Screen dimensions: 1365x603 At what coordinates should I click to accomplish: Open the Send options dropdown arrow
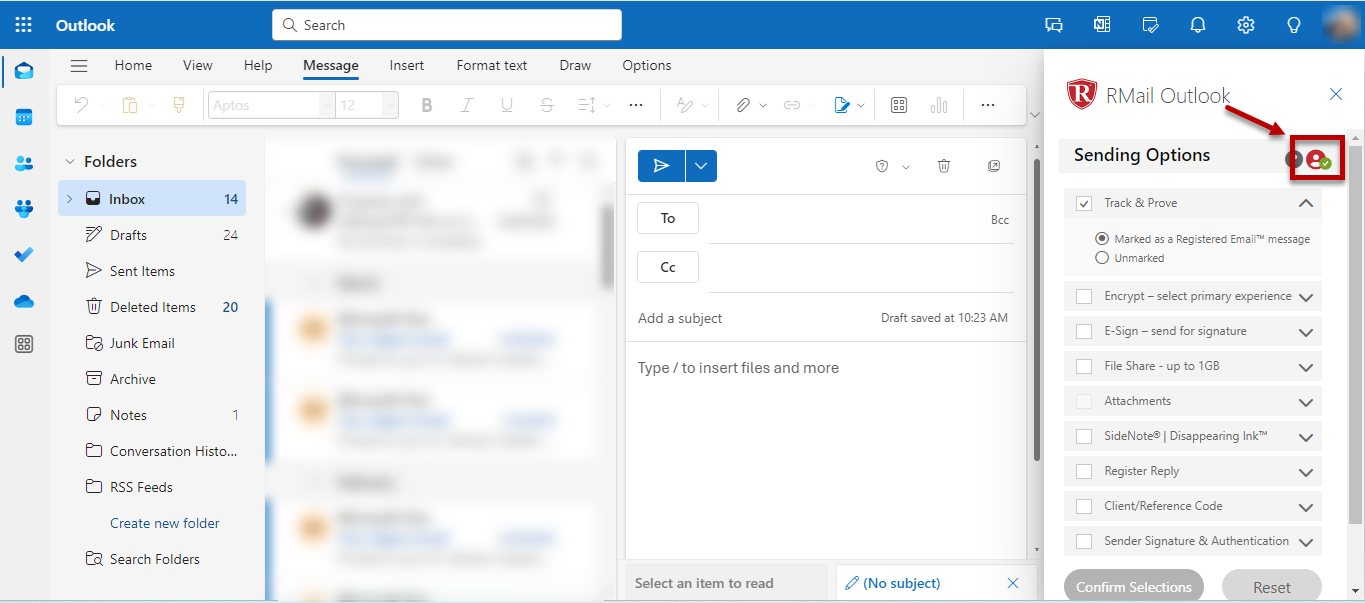tap(701, 166)
